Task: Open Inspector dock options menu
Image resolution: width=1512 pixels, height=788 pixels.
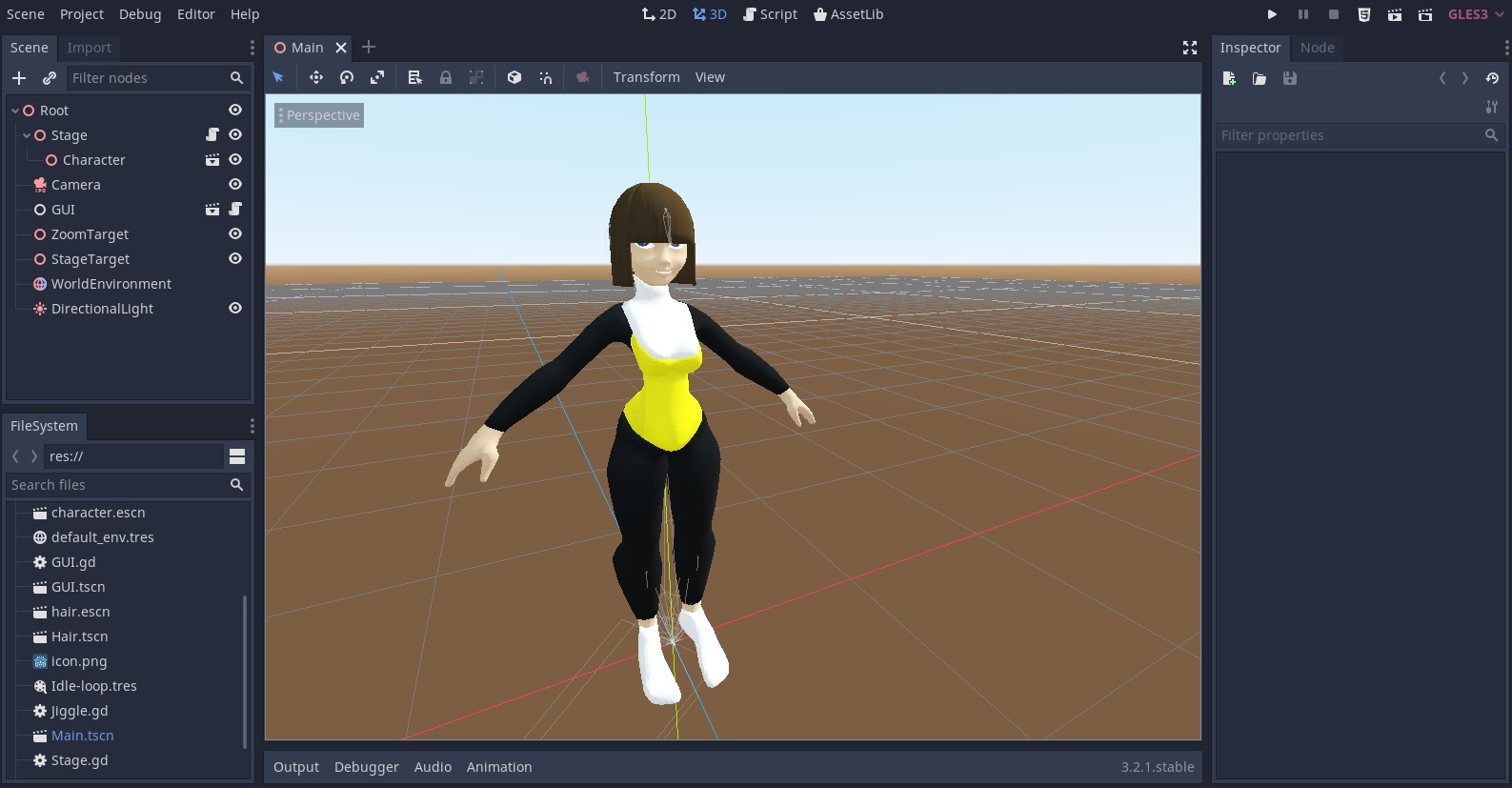Action: pyautogui.click(x=1506, y=48)
